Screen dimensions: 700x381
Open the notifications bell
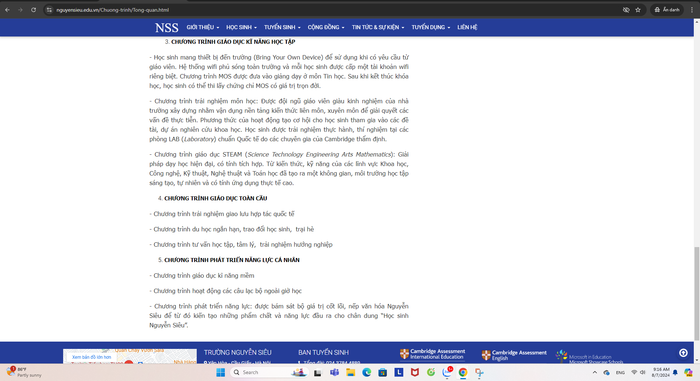click(675, 373)
